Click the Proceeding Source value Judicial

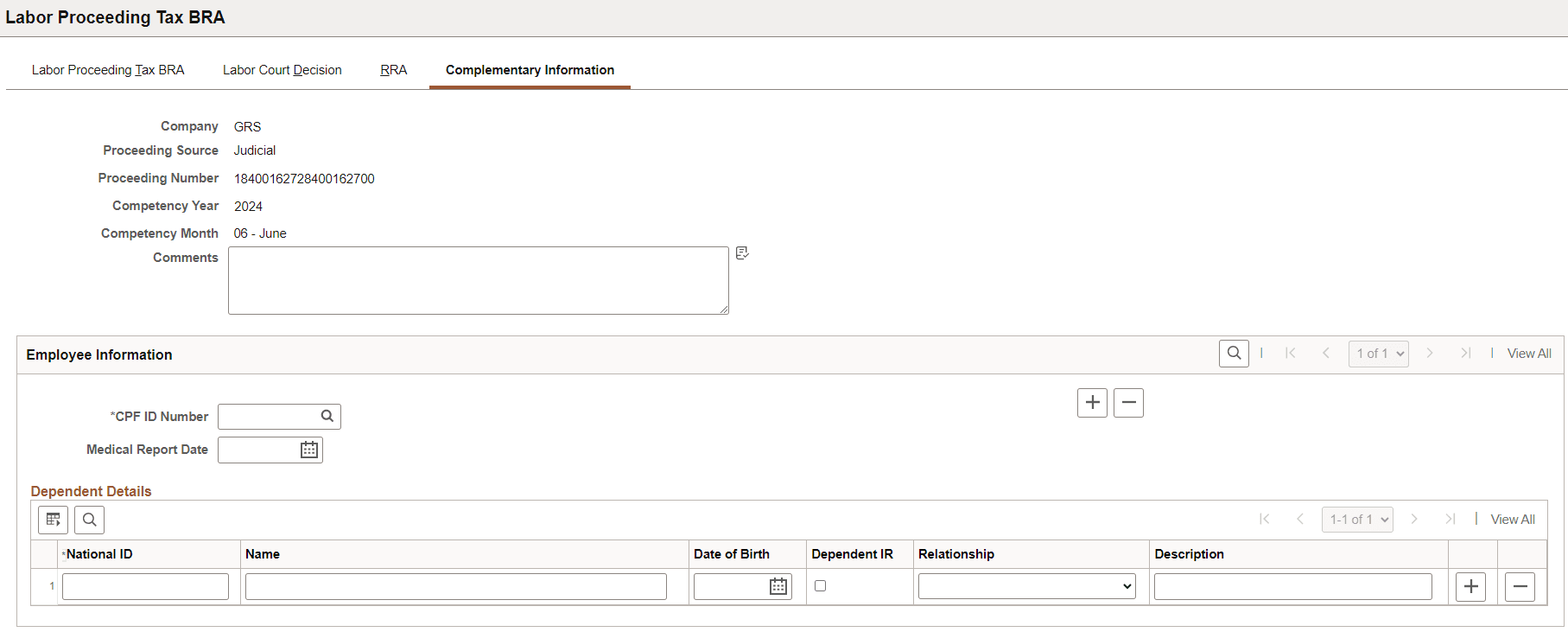[255, 150]
